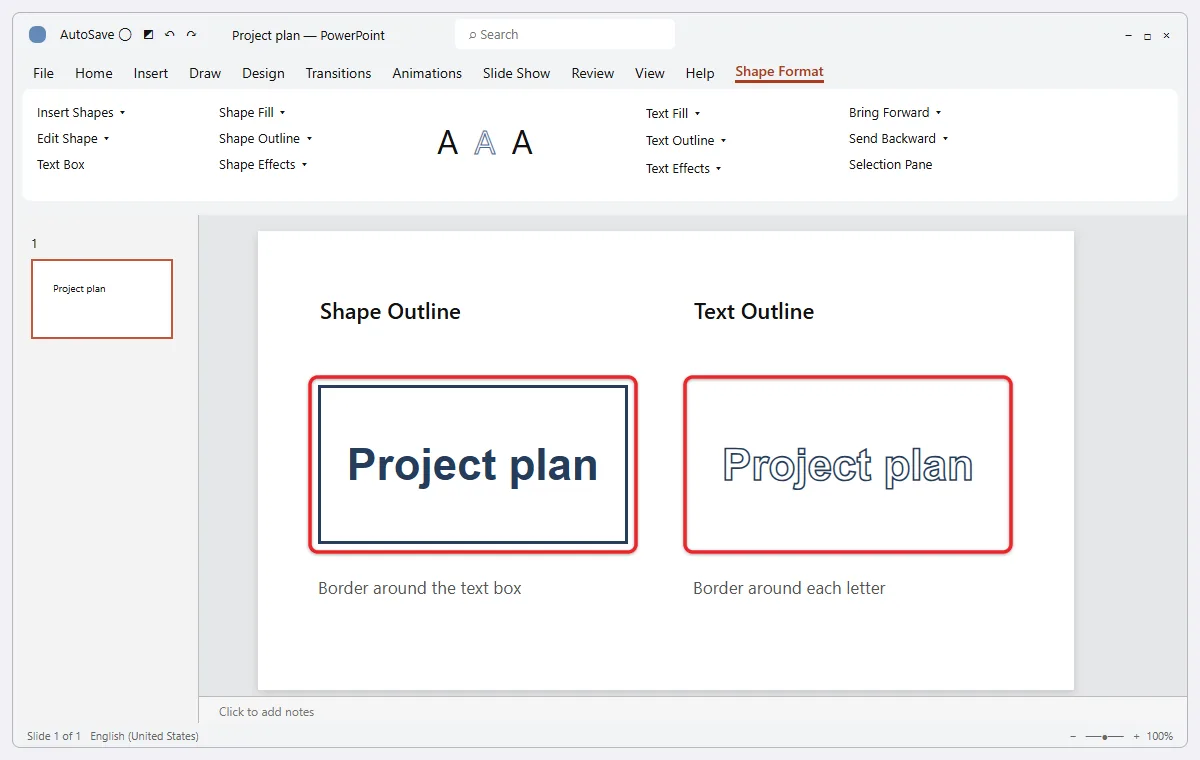
Task: Open the Design tab
Action: click(263, 73)
